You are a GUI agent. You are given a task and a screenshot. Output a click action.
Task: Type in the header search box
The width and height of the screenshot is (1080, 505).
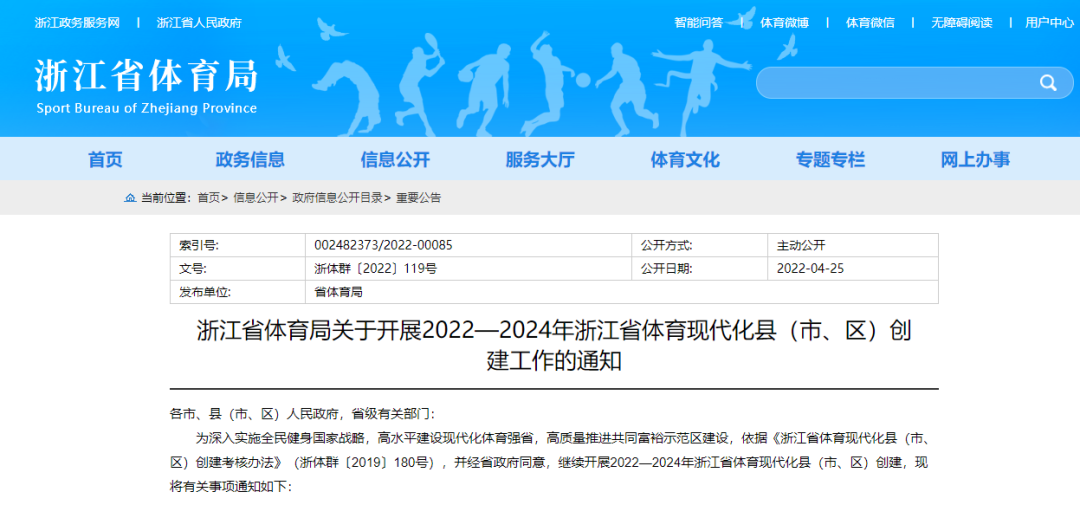click(x=890, y=83)
